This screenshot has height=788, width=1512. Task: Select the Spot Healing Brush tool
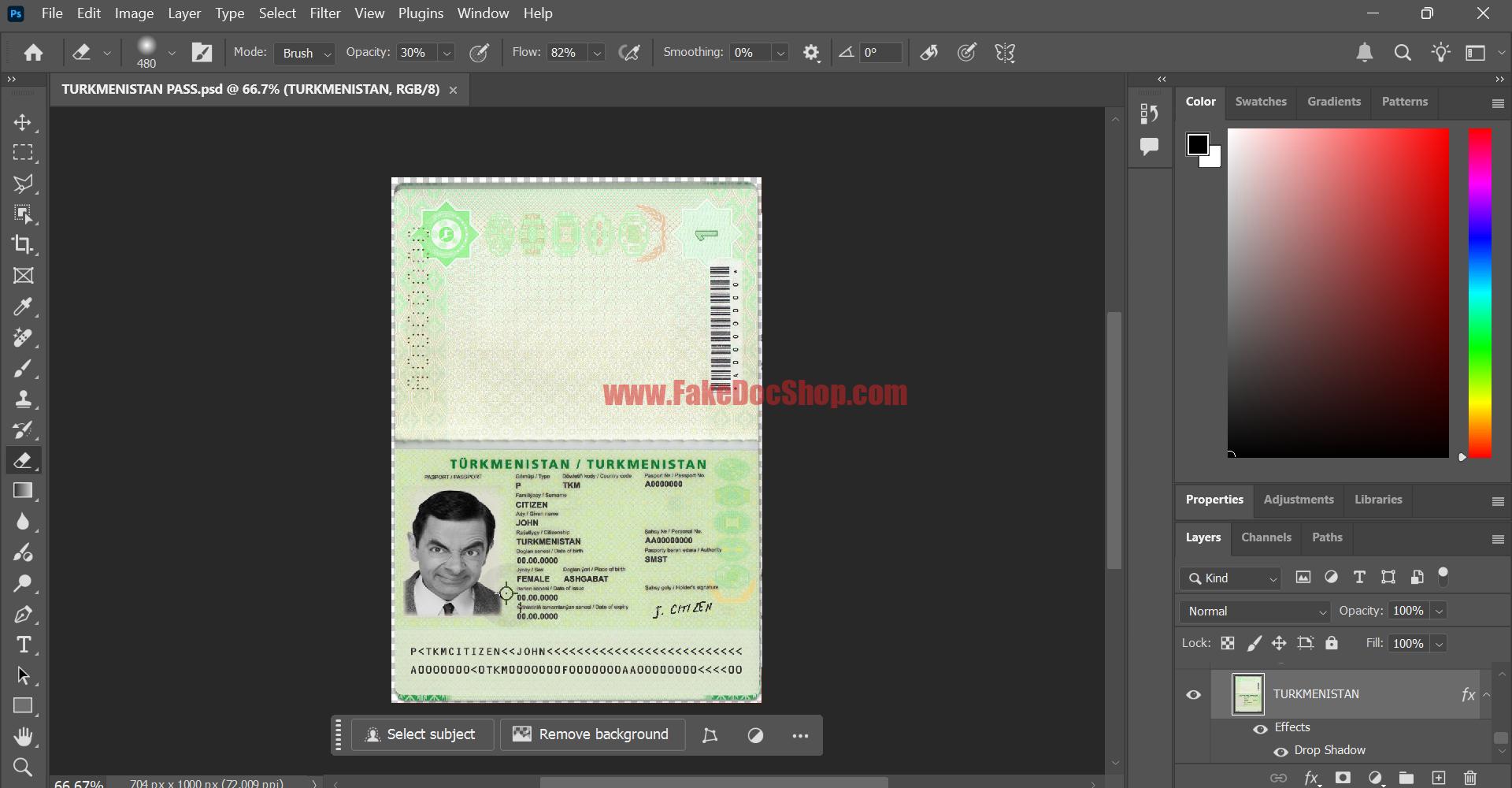tap(23, 337)
